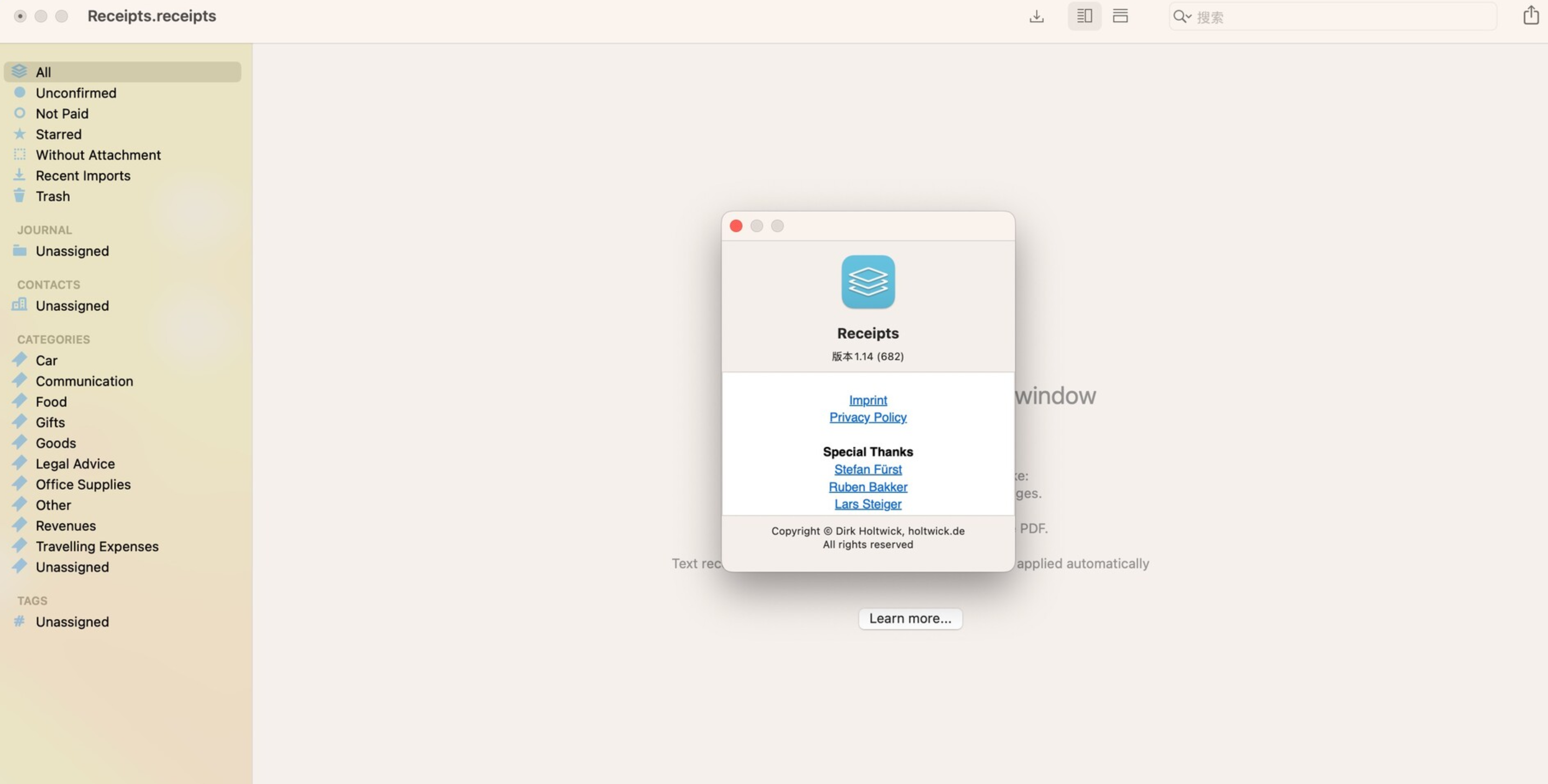Viewport: 1548px width, 784px height.
Task: Click the Unconfirmed status icon
Action: click(19, 93)
